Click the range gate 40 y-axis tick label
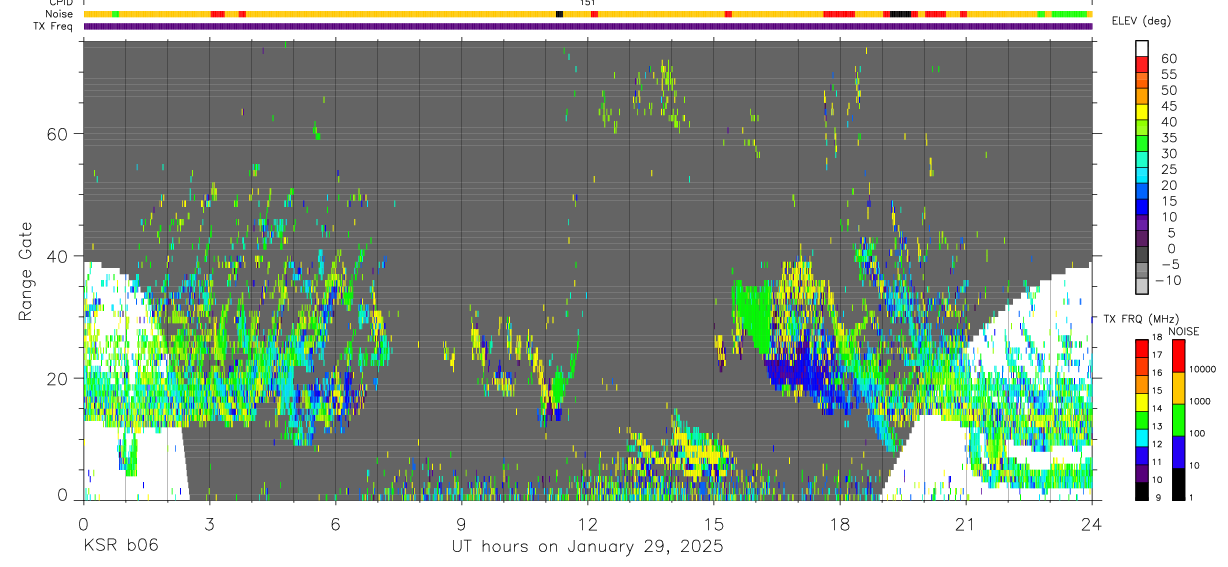The height and width of the screenshot is (567, 1228). coord(59,256)
